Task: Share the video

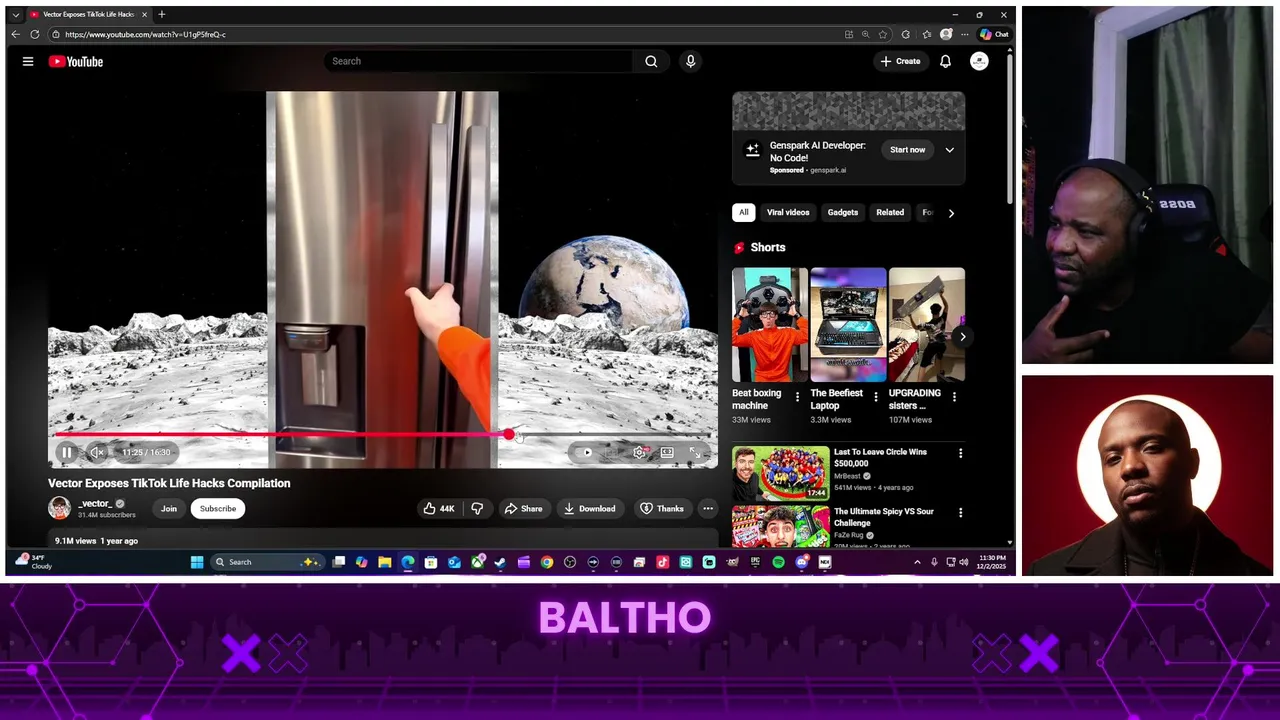Action: tap(523, 508)
